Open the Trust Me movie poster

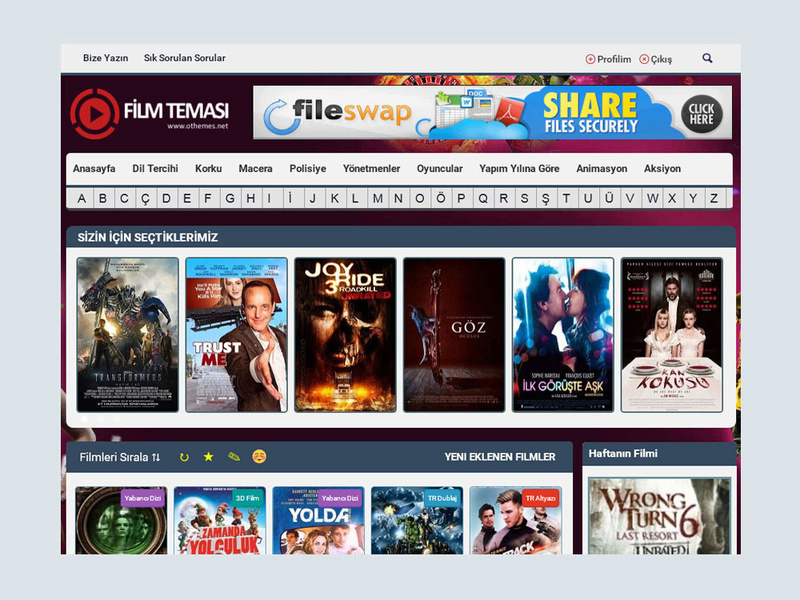point(236,335)
